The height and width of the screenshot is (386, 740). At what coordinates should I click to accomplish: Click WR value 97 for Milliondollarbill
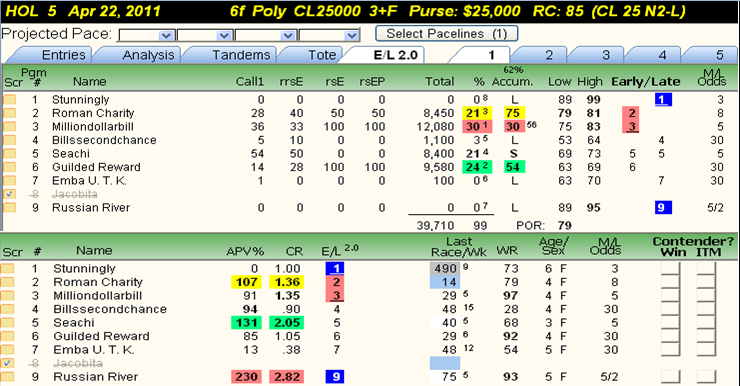[510, 296]
